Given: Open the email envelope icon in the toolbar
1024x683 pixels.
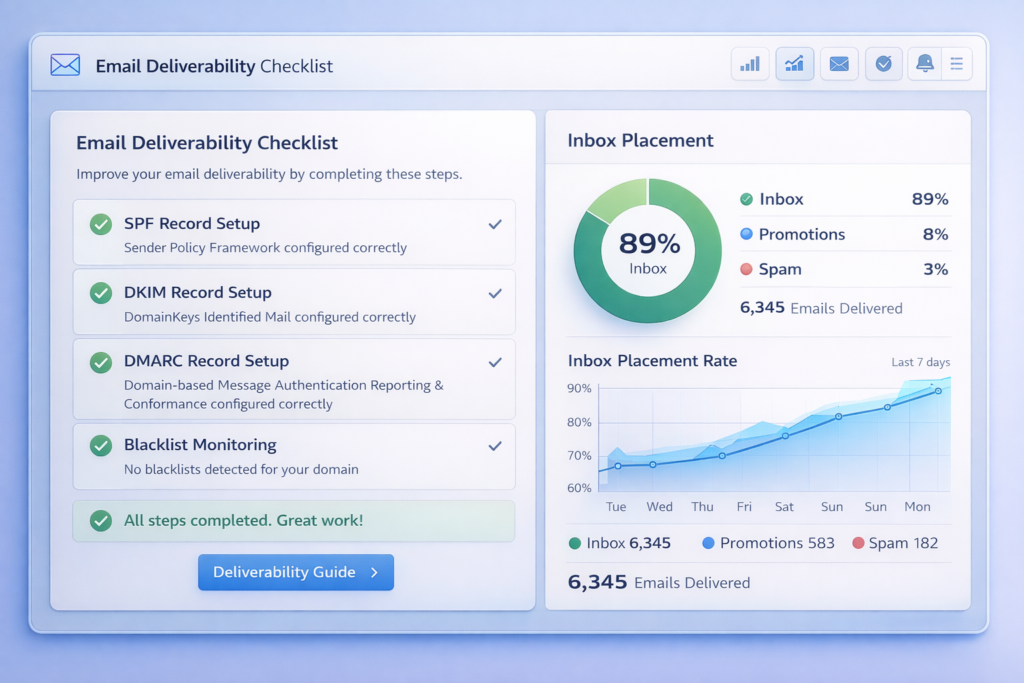Looking at the screenshot, I should point(839,63).
